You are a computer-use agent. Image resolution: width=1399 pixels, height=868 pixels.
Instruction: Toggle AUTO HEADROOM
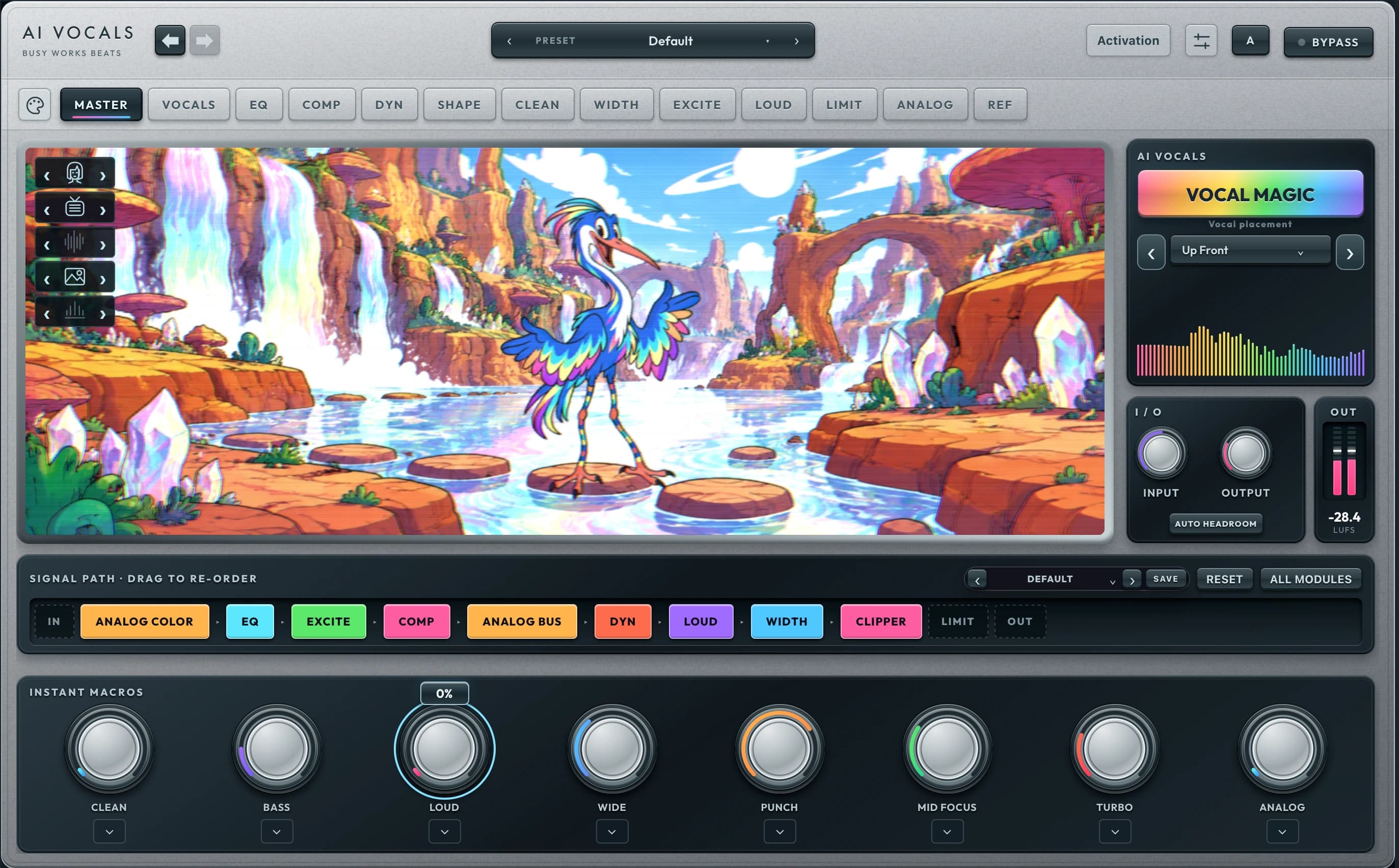(x=1216, y=524)
